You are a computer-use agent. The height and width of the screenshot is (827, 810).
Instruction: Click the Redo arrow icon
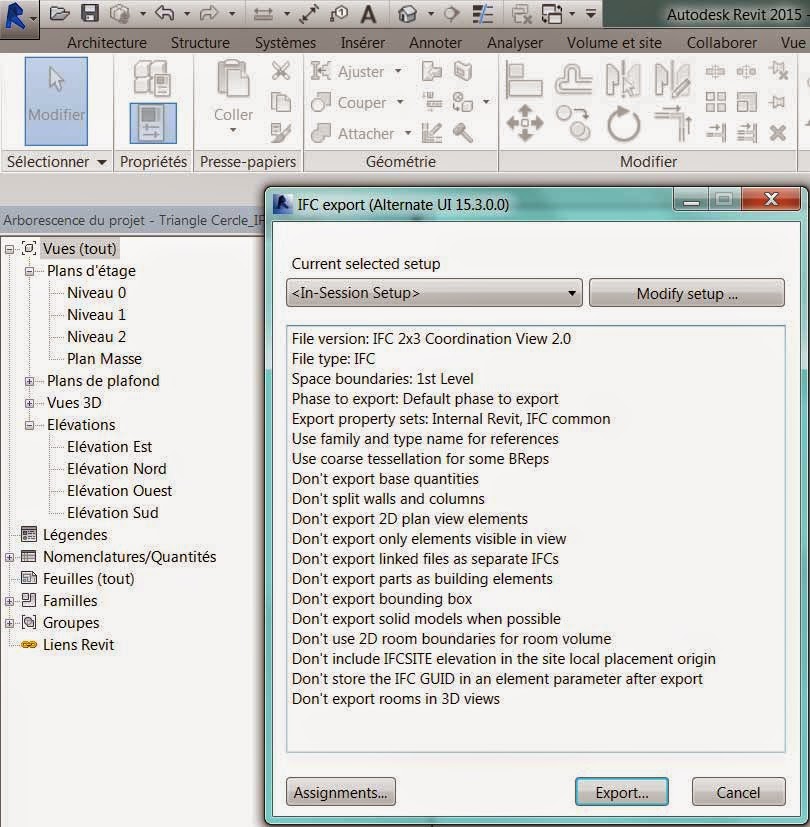(209, 14)
